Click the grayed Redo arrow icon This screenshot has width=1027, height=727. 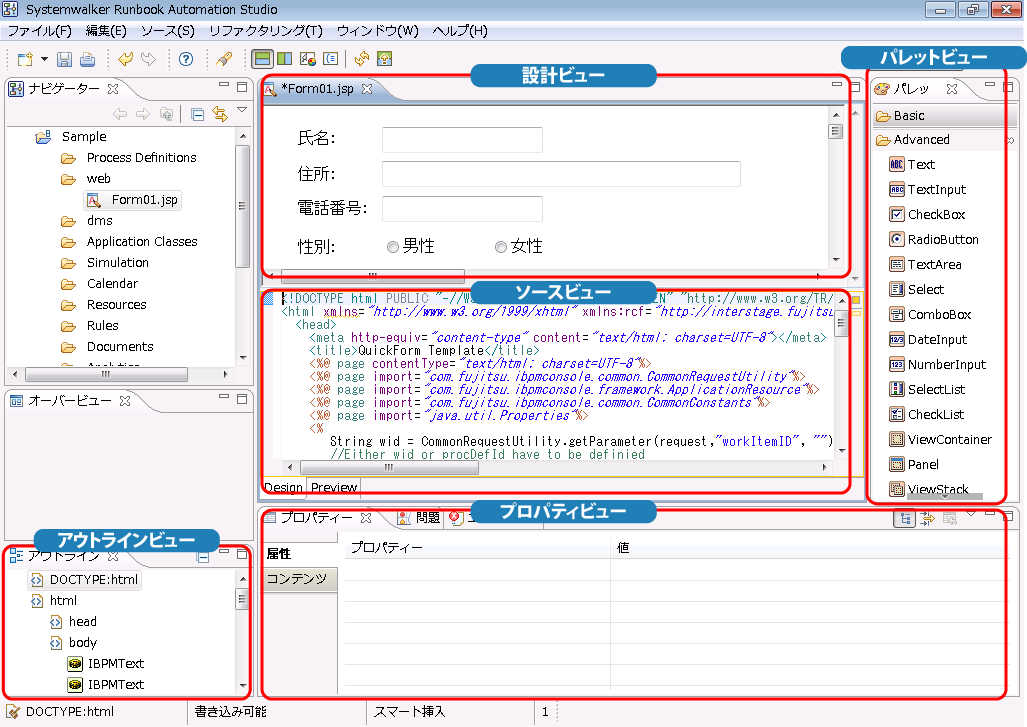pyautogui.click(x=149, y=60)
